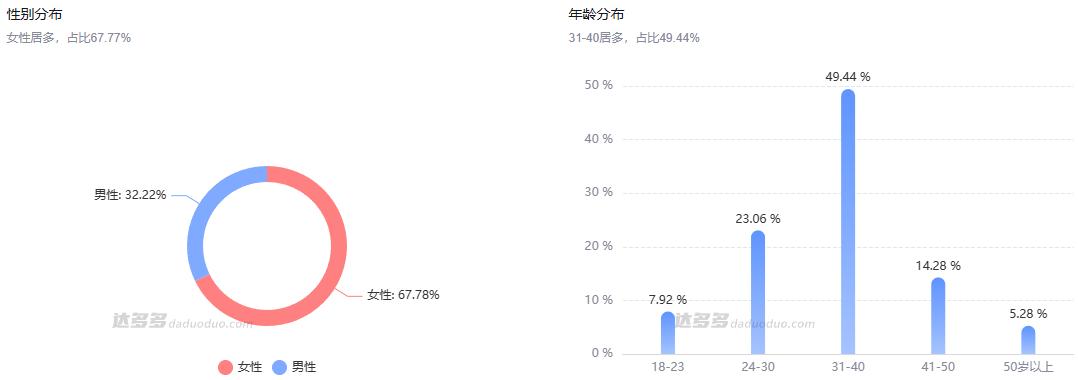Click the 41-50 age bar
Image resolution: width=1078 pixels, height=380 pixels.
tap(938, 315)
